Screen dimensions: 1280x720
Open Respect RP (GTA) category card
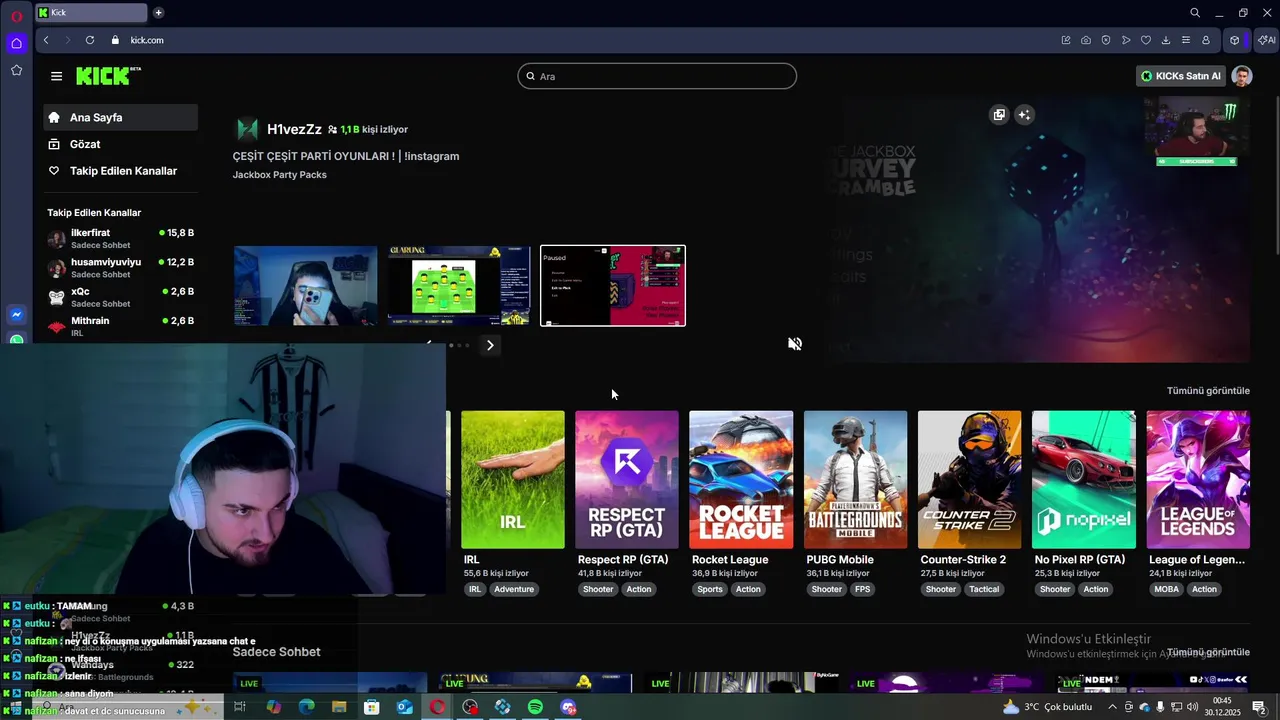pyautogui.click(x=627, y=480)
